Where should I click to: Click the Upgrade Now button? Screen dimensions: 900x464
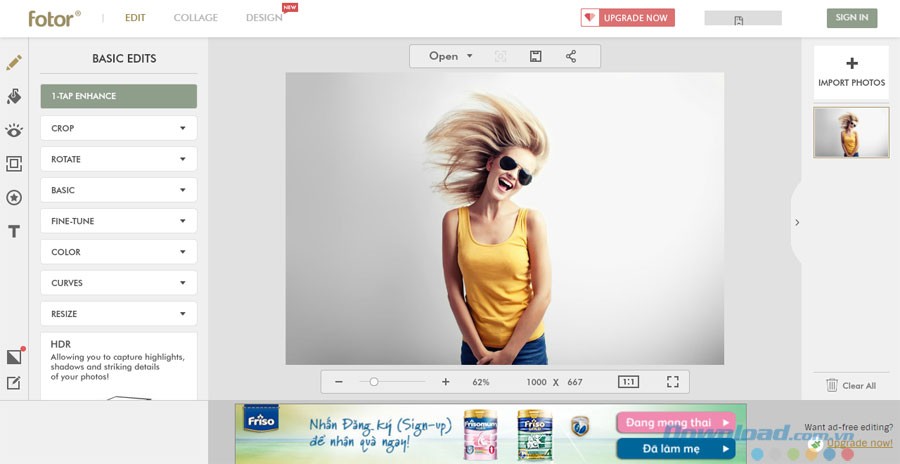(628, 18)
